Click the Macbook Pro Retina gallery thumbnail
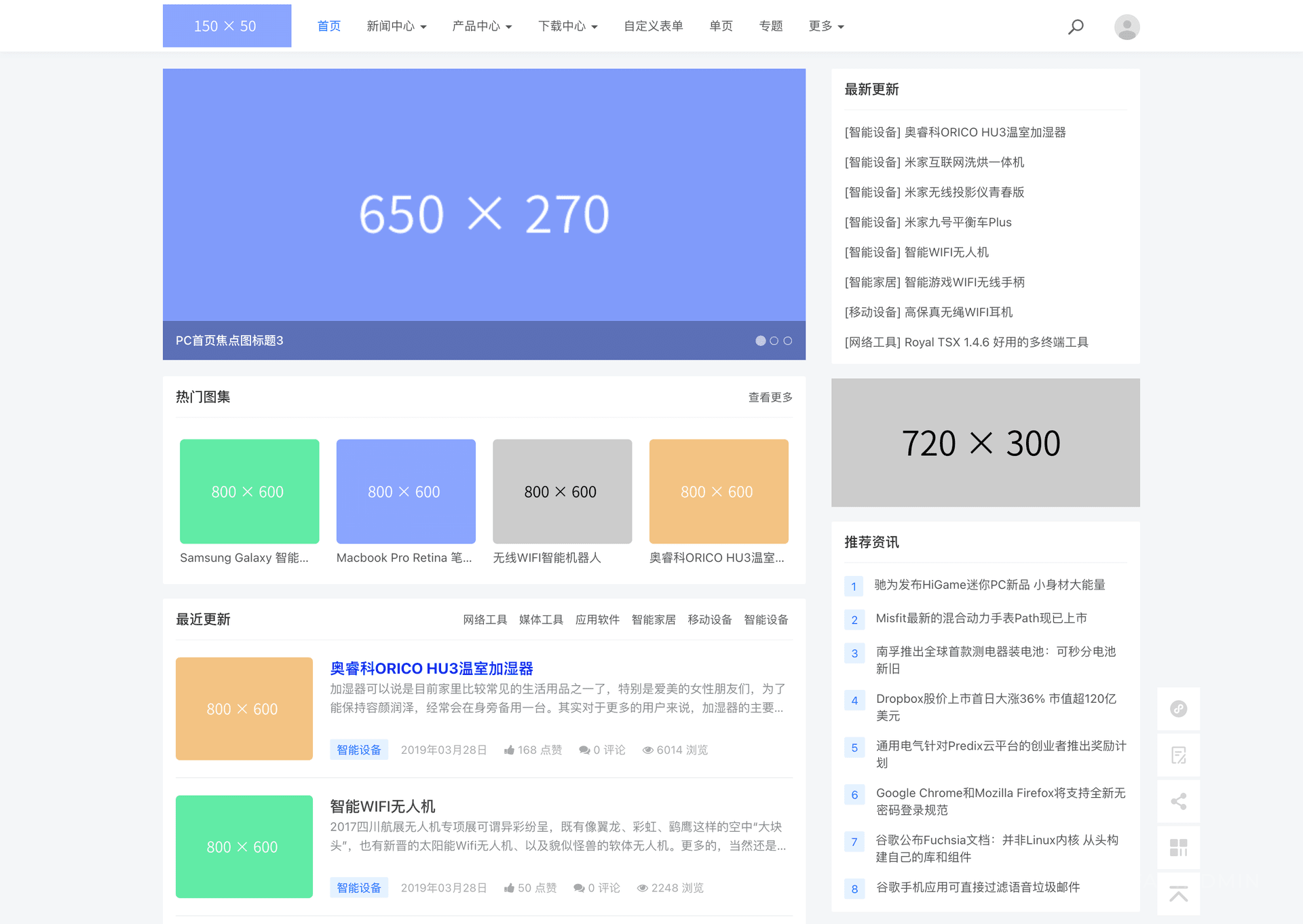The width and height of the screenshot is (1303, 924). [x=406, y=491]
